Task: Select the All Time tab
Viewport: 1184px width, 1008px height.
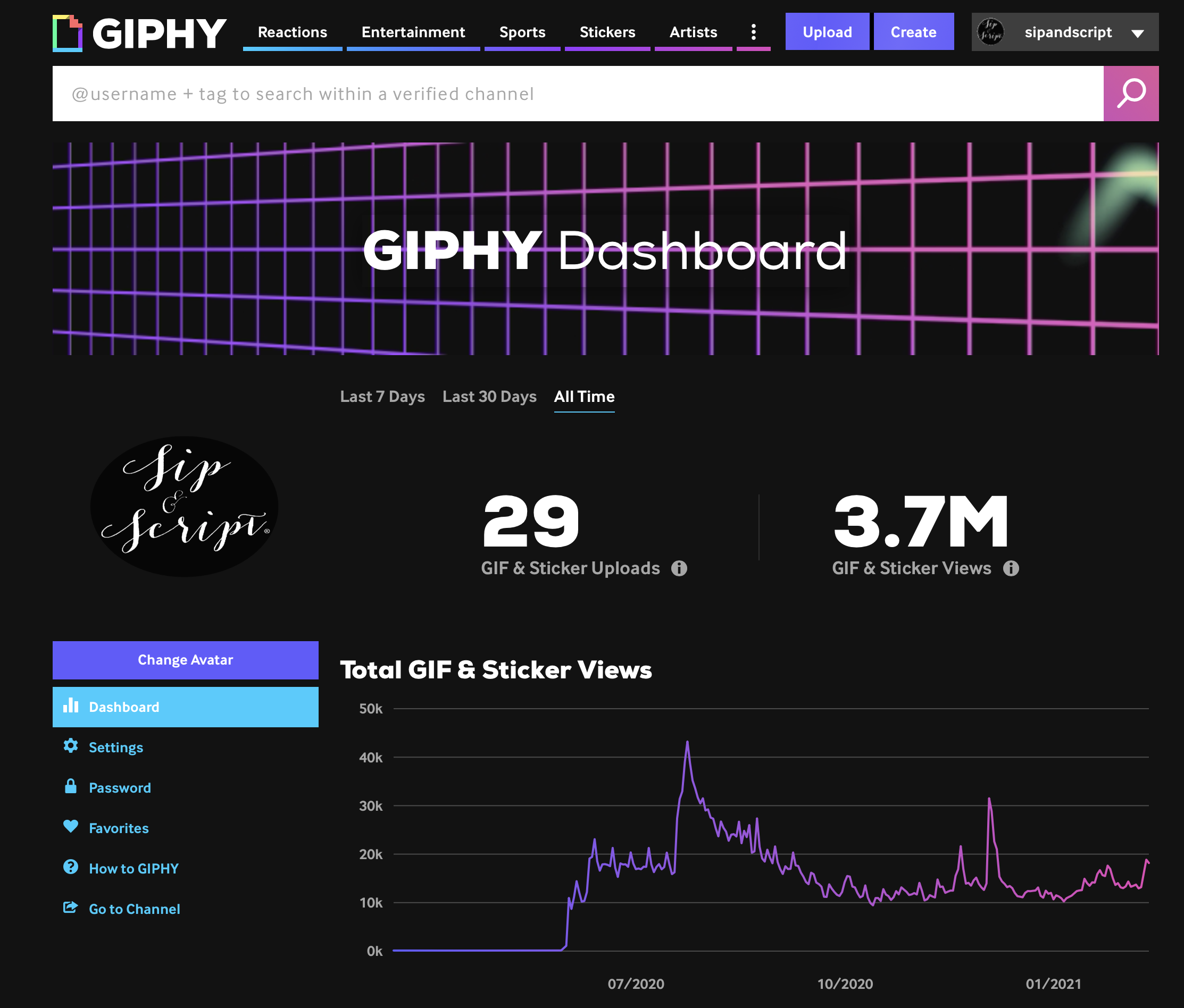Action: point(584,397)
